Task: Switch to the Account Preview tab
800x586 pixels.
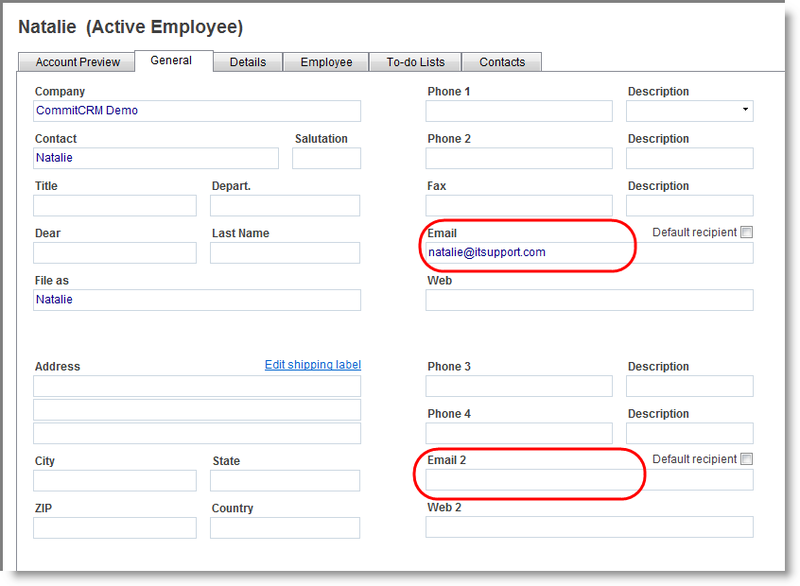Action: pyautogui.click(x=76, y=62)
